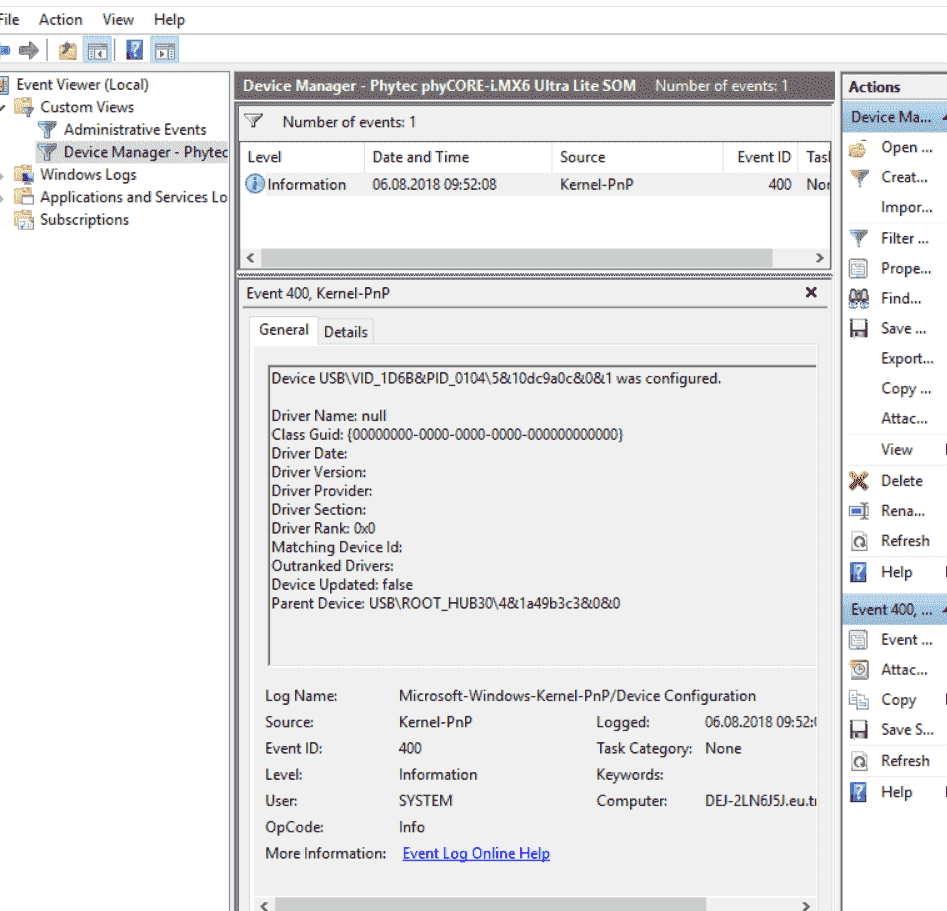Select Import Custom View action
This screenshot has height=911, width=947.
[x=907, y=207]
